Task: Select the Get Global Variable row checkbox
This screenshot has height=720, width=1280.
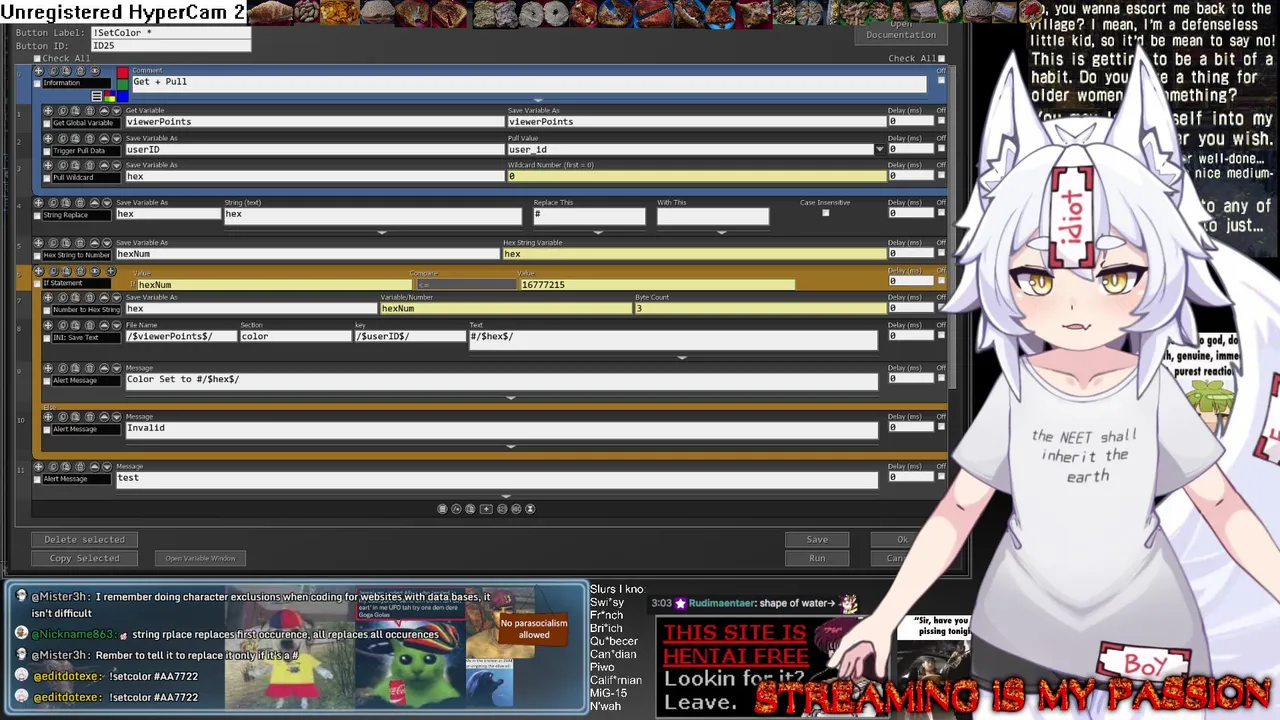Action: [x=47, y=123]
